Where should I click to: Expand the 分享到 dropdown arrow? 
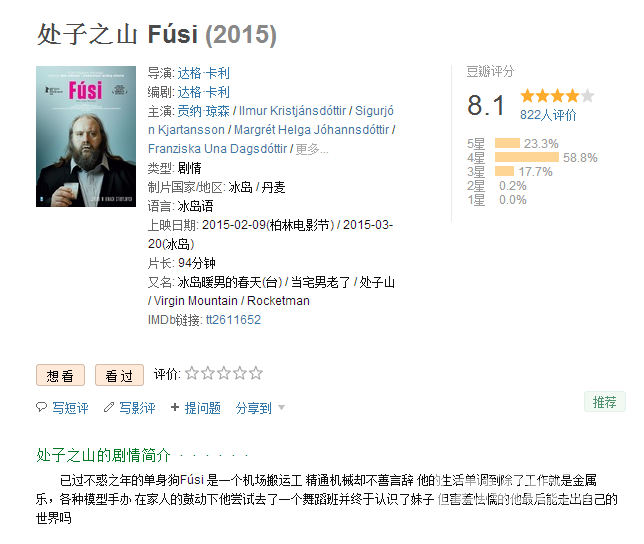(x=281, y=407)
